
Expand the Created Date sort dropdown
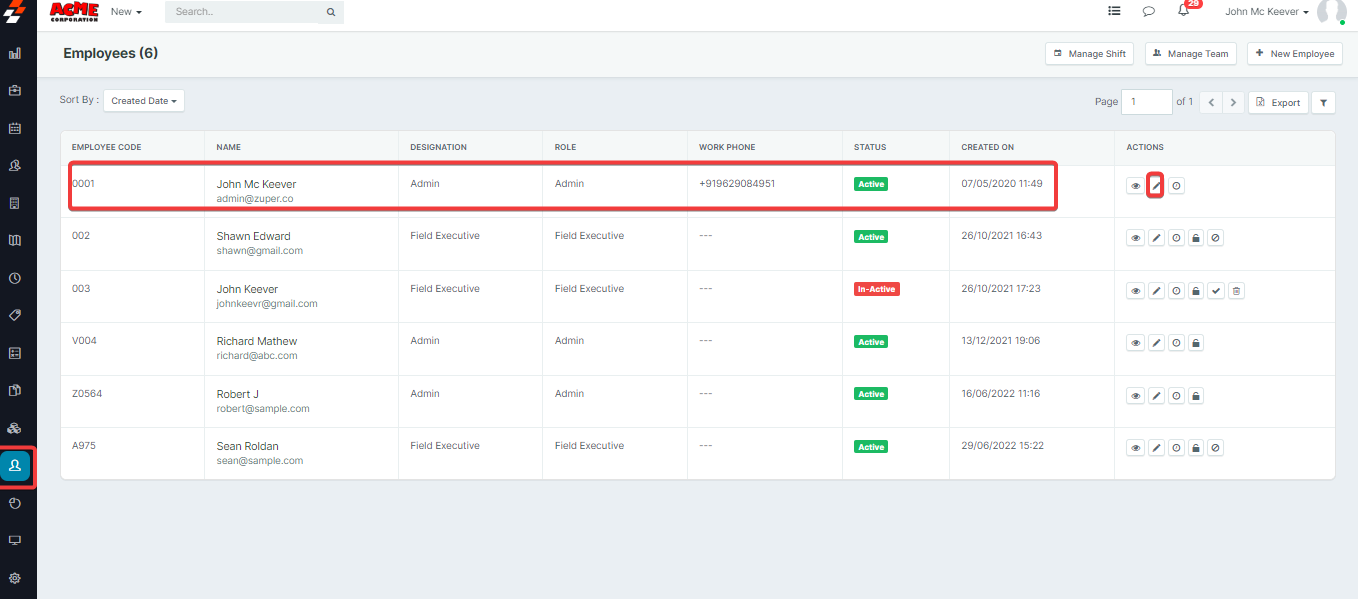(x=144, y=101)
